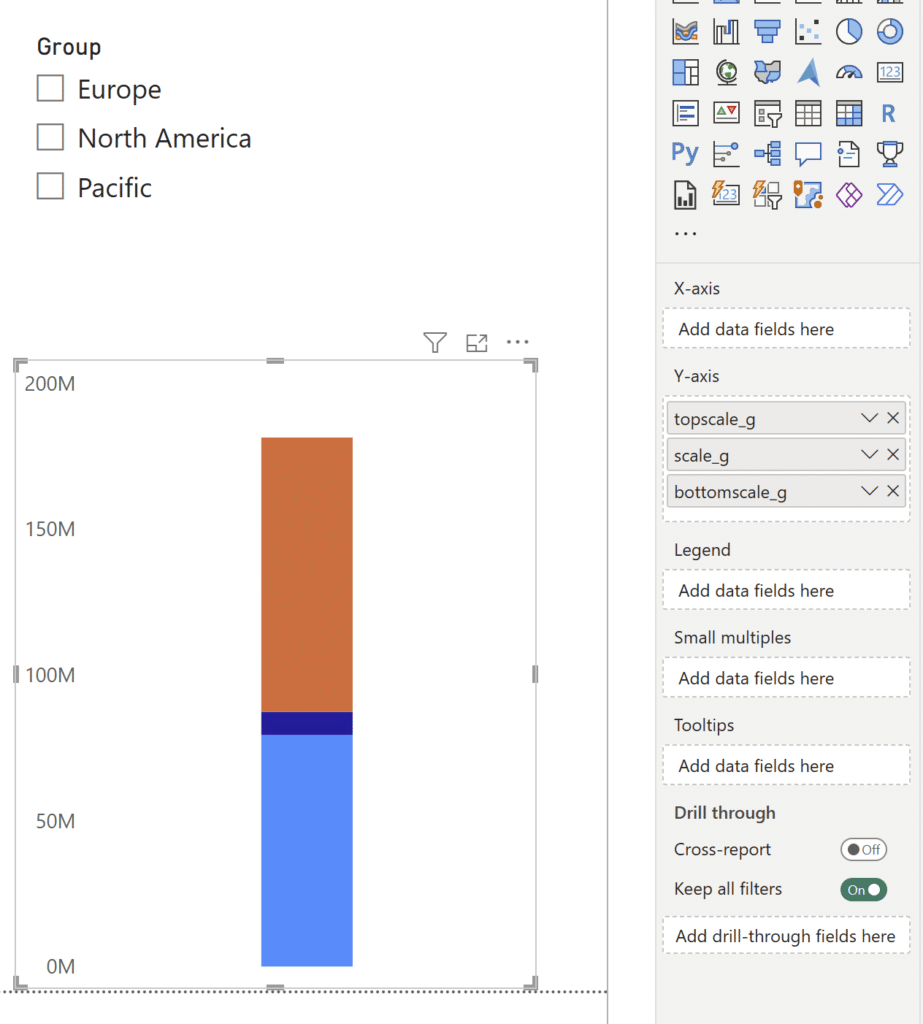Open focus mode for the chart
Viewport: 923px width, 1024px height.
coord(476,342)
